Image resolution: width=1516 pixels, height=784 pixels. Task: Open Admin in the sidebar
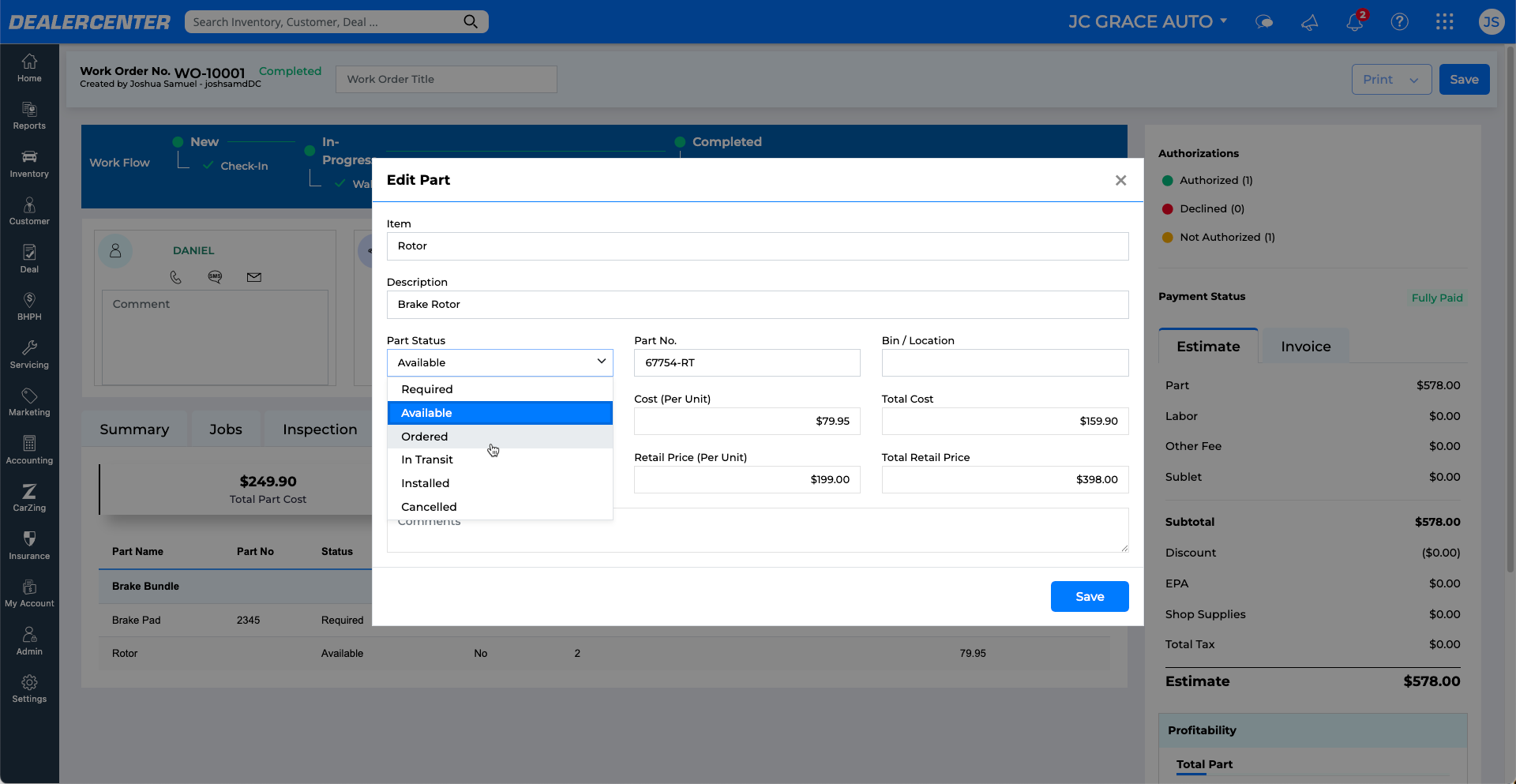click(29, 641)
